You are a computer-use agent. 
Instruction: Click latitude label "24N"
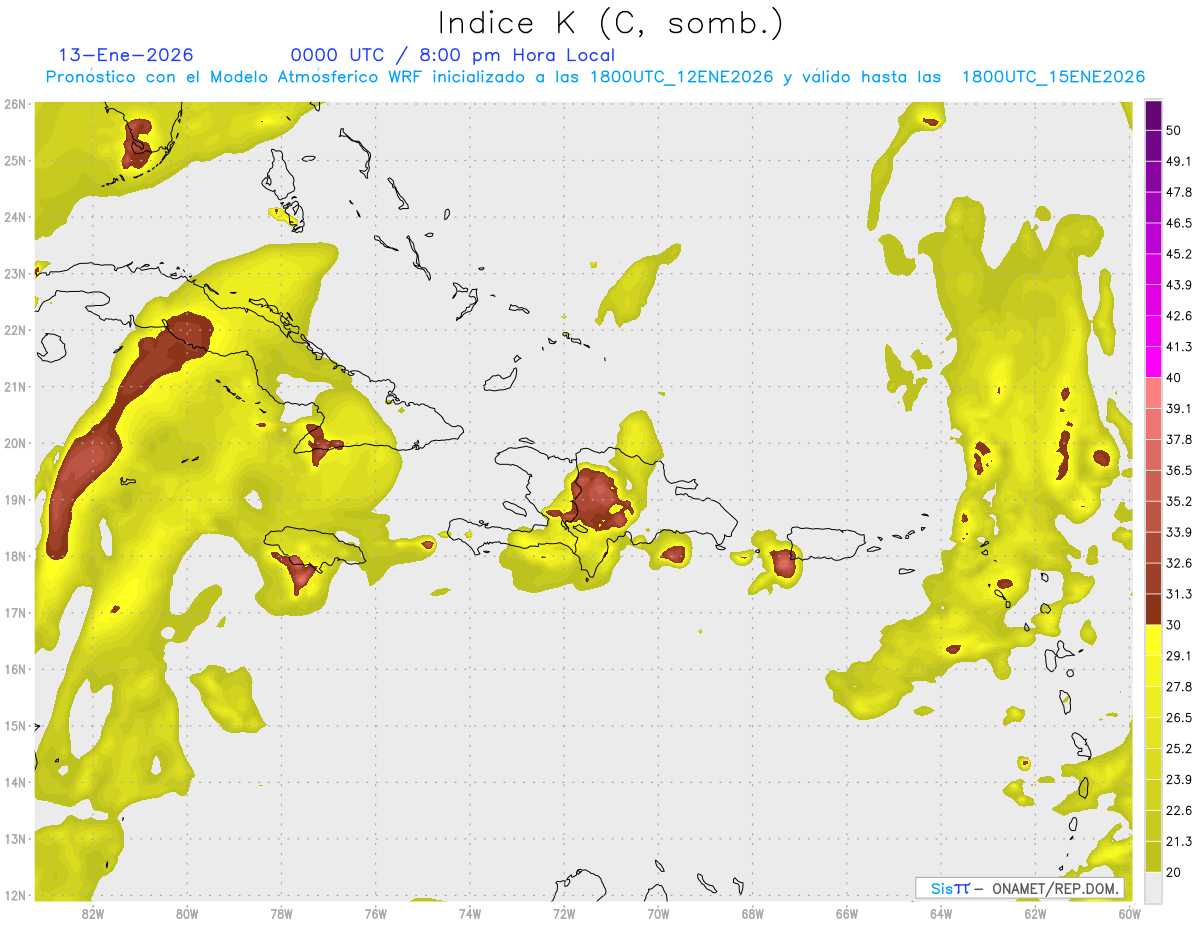15,217
